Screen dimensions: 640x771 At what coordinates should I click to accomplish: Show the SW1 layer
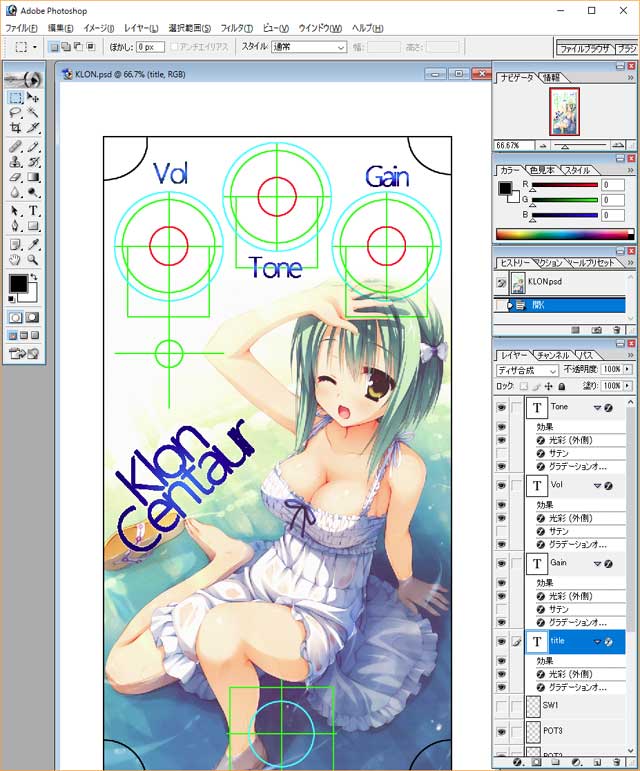click(501, 707)
